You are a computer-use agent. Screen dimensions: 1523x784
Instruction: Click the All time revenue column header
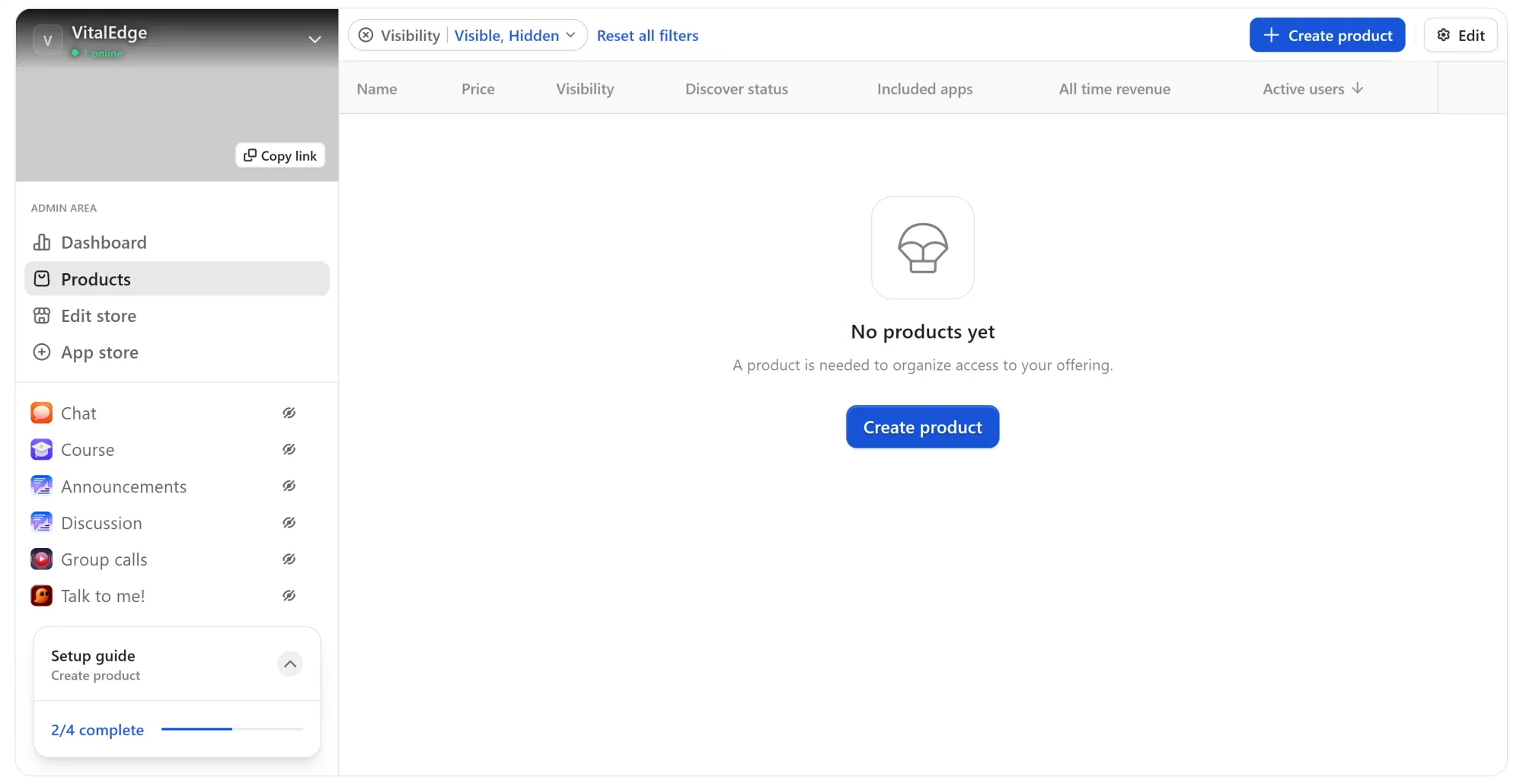coord(1114,89)
